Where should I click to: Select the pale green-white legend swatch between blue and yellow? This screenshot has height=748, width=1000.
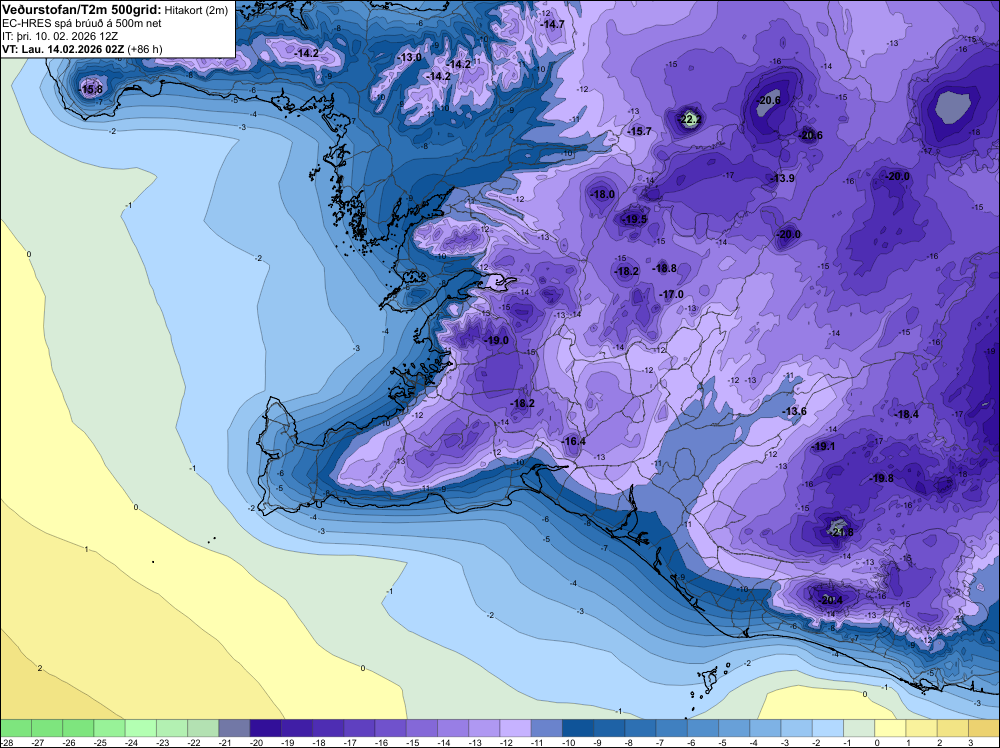point(859,728)
